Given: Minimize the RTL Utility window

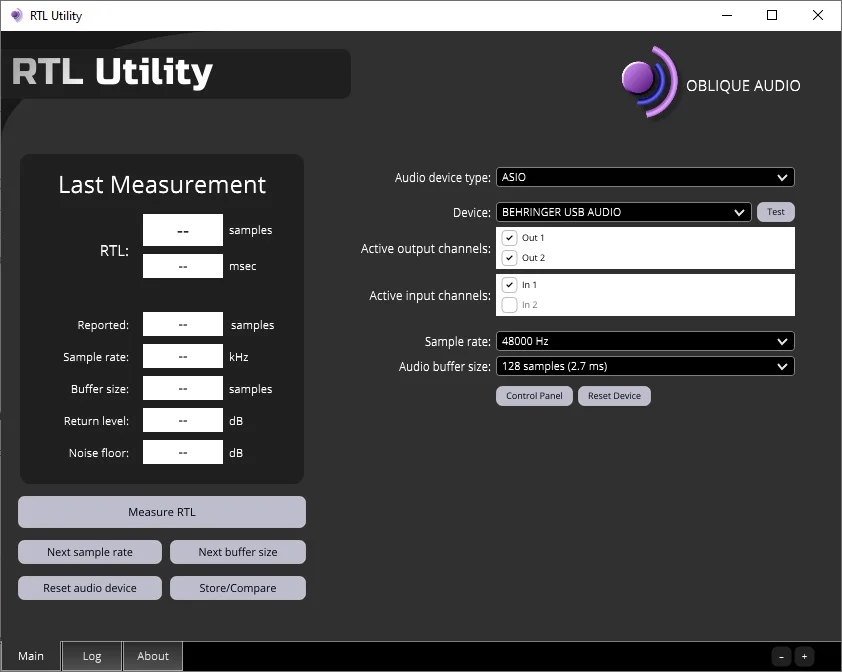Looking at the screenshot, I should click(x=725, y=15).
